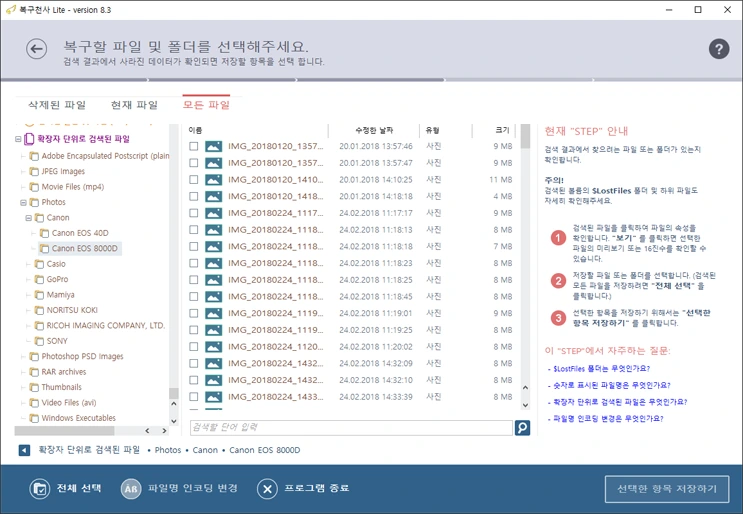The height and width of the screenshot is (514, 743).
Task: Check the file modified 24.02.2018 11:18:13
Action: (194, 230)
